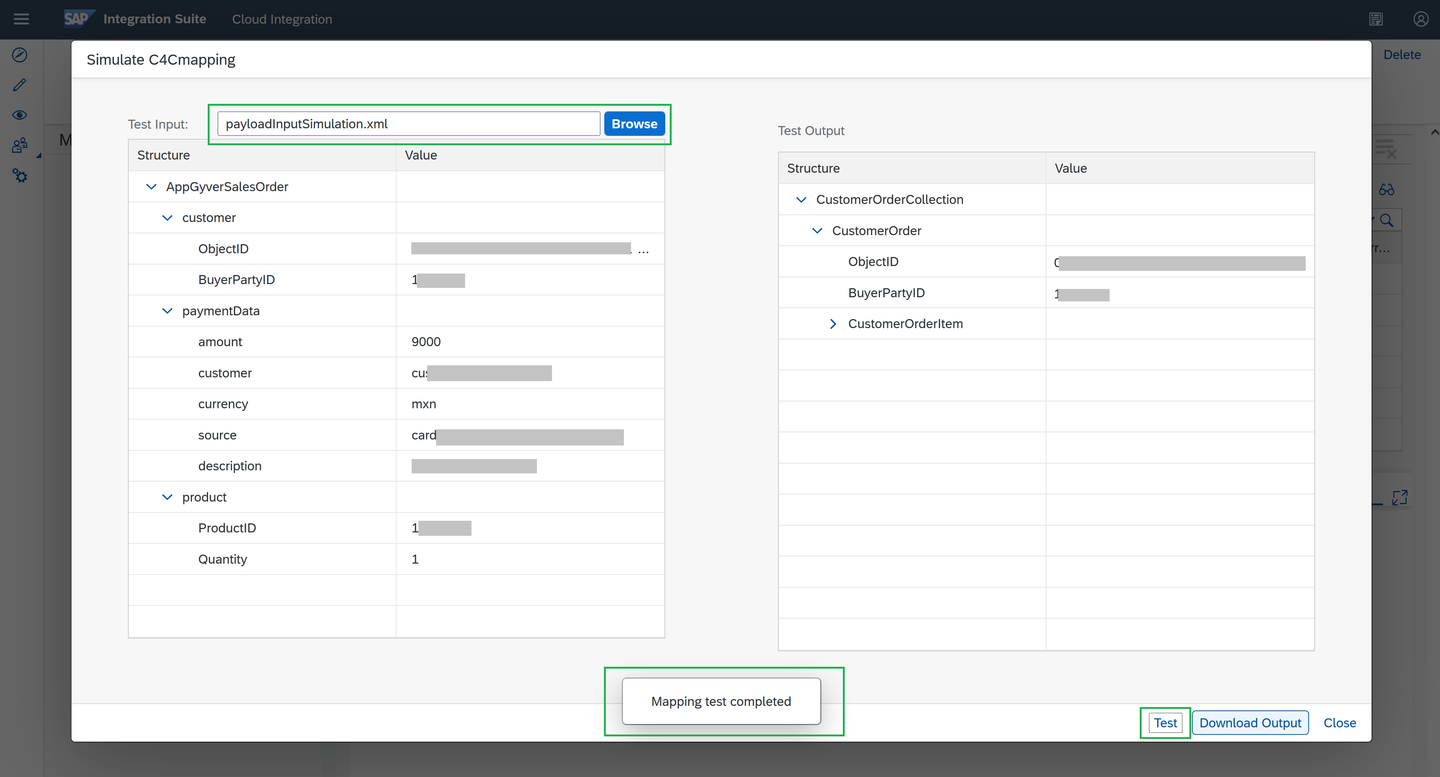This screenshot has height=777, width=1440.
Task: Click the Simulate C4Cmapping dialog title
Action: point(161,59)
